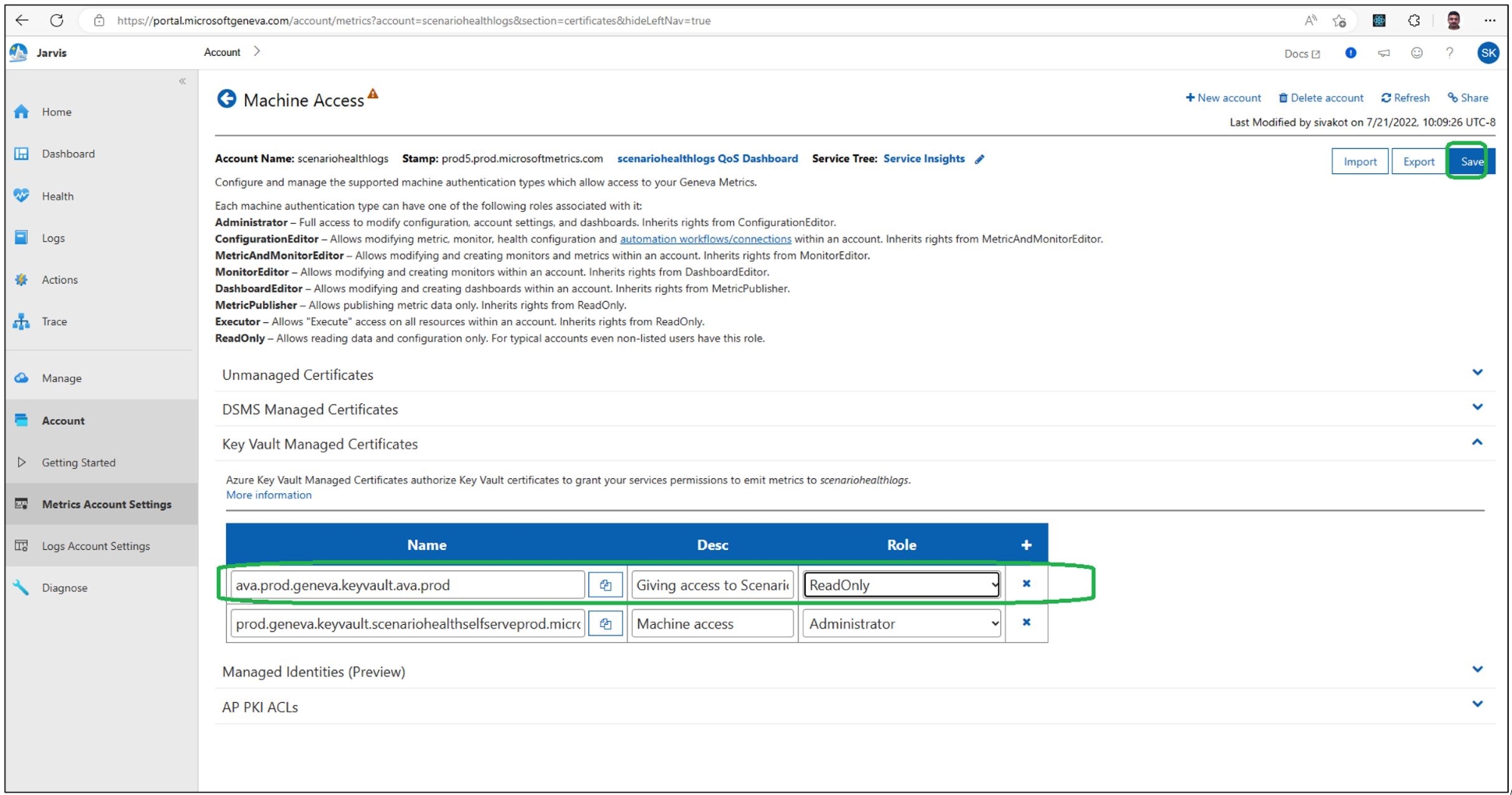Click the Export button

pyautogui.click(x=1418, y=161)
